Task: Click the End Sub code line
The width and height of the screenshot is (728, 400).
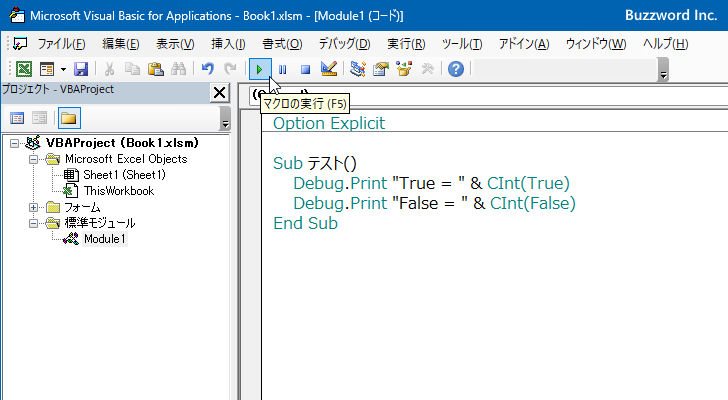Action: tap(305, 223)
